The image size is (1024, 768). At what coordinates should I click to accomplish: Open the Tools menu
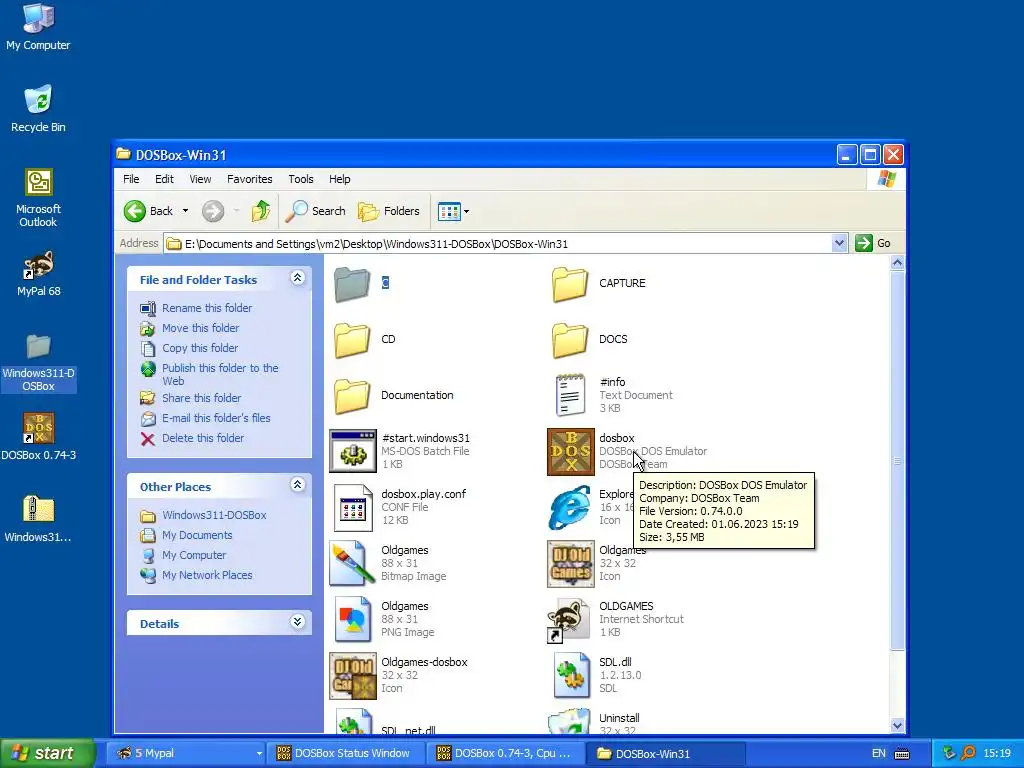click(300, 179)
